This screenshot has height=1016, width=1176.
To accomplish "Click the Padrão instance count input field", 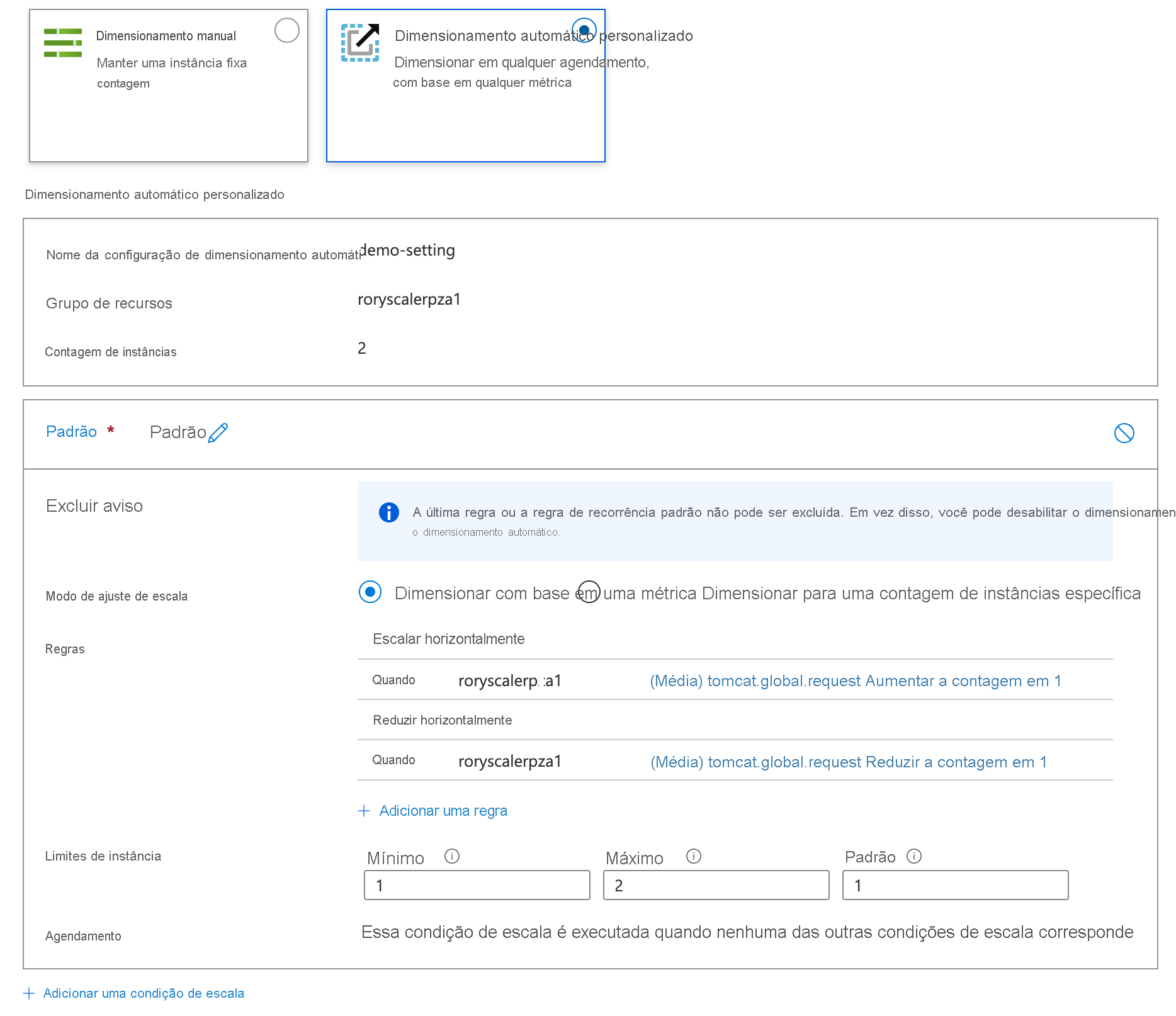I will coord(955,885).
